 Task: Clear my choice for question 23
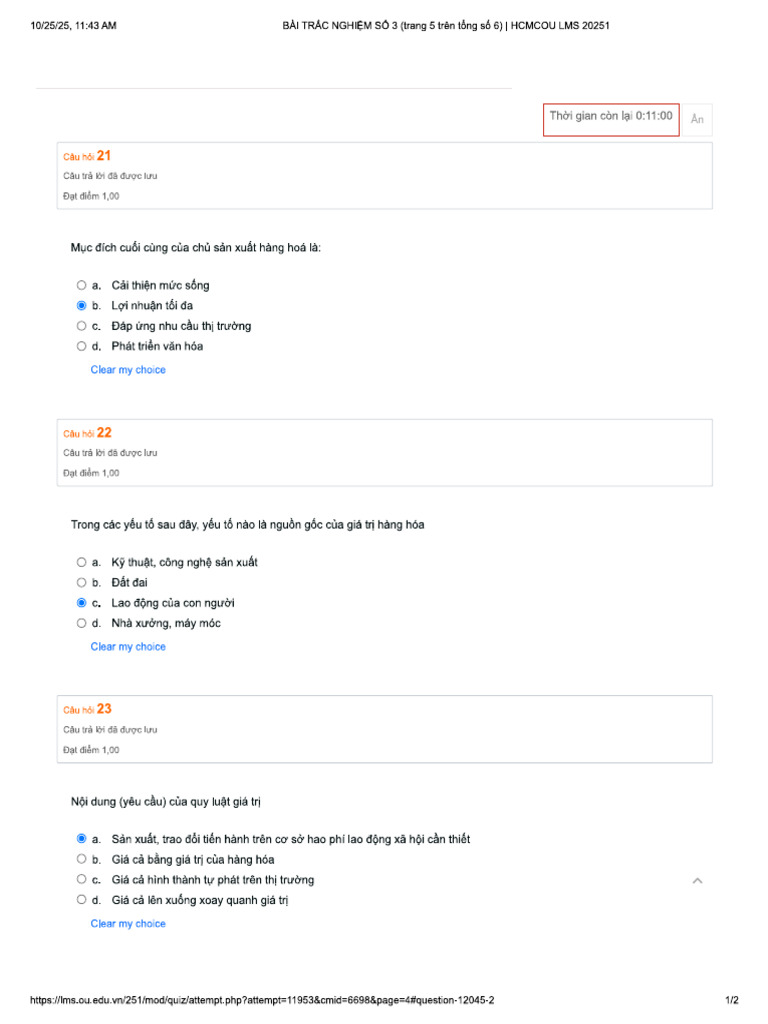[x=128, y=924]
